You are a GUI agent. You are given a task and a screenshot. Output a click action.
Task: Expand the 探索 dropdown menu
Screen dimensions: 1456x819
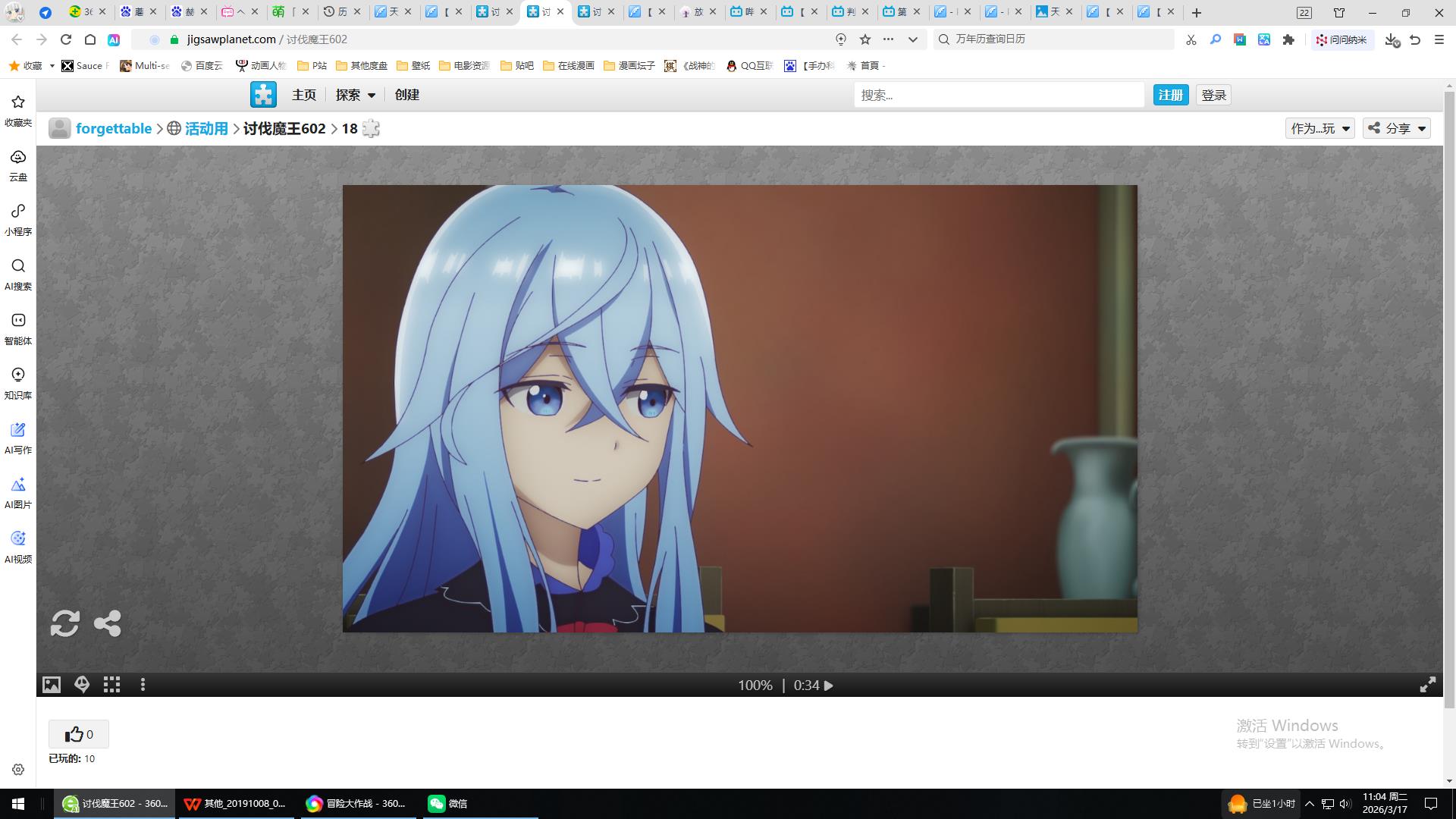(356, 95)
